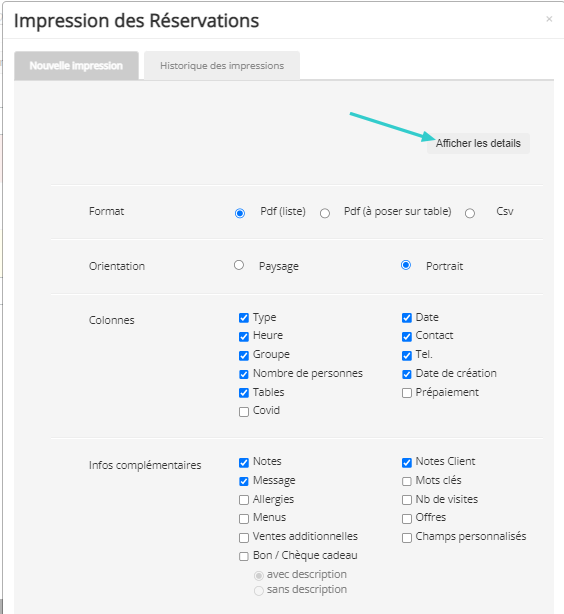The width and height of the screenshot is (564, 614).
Task: Check the Ventes additionnelles option
Action: (244, 538)
